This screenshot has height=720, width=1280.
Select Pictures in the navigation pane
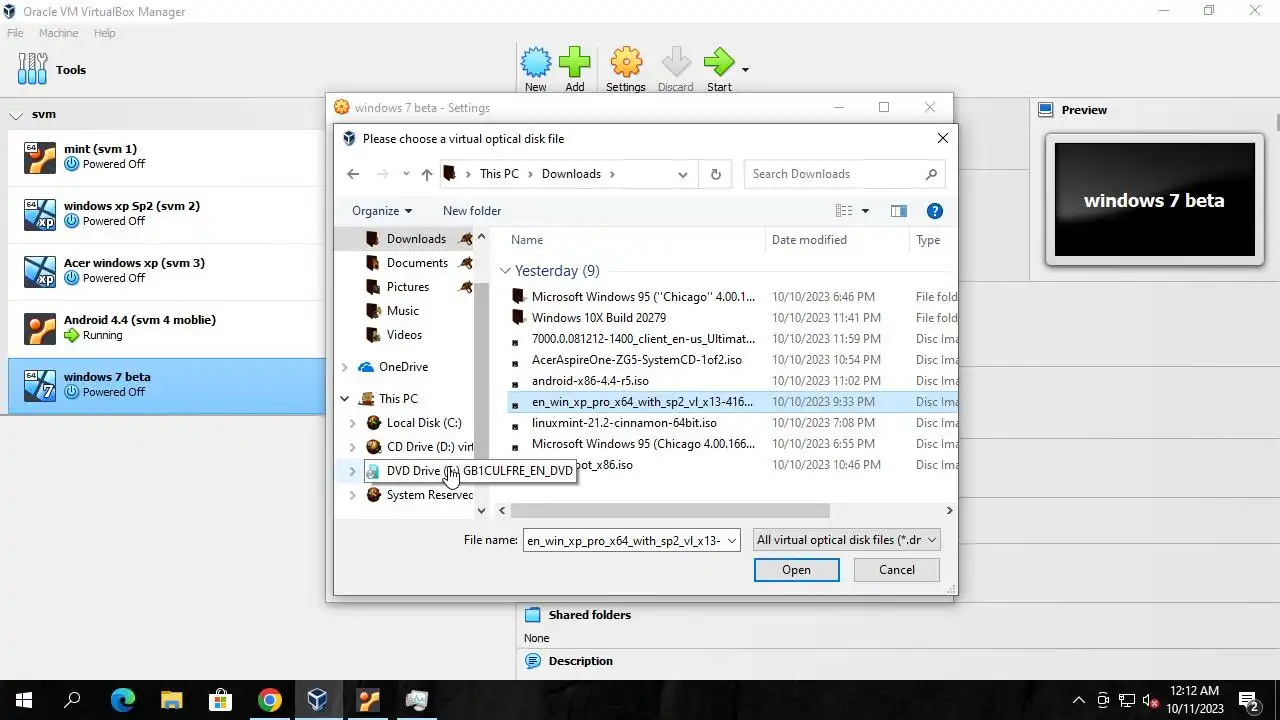coord(408,287)
